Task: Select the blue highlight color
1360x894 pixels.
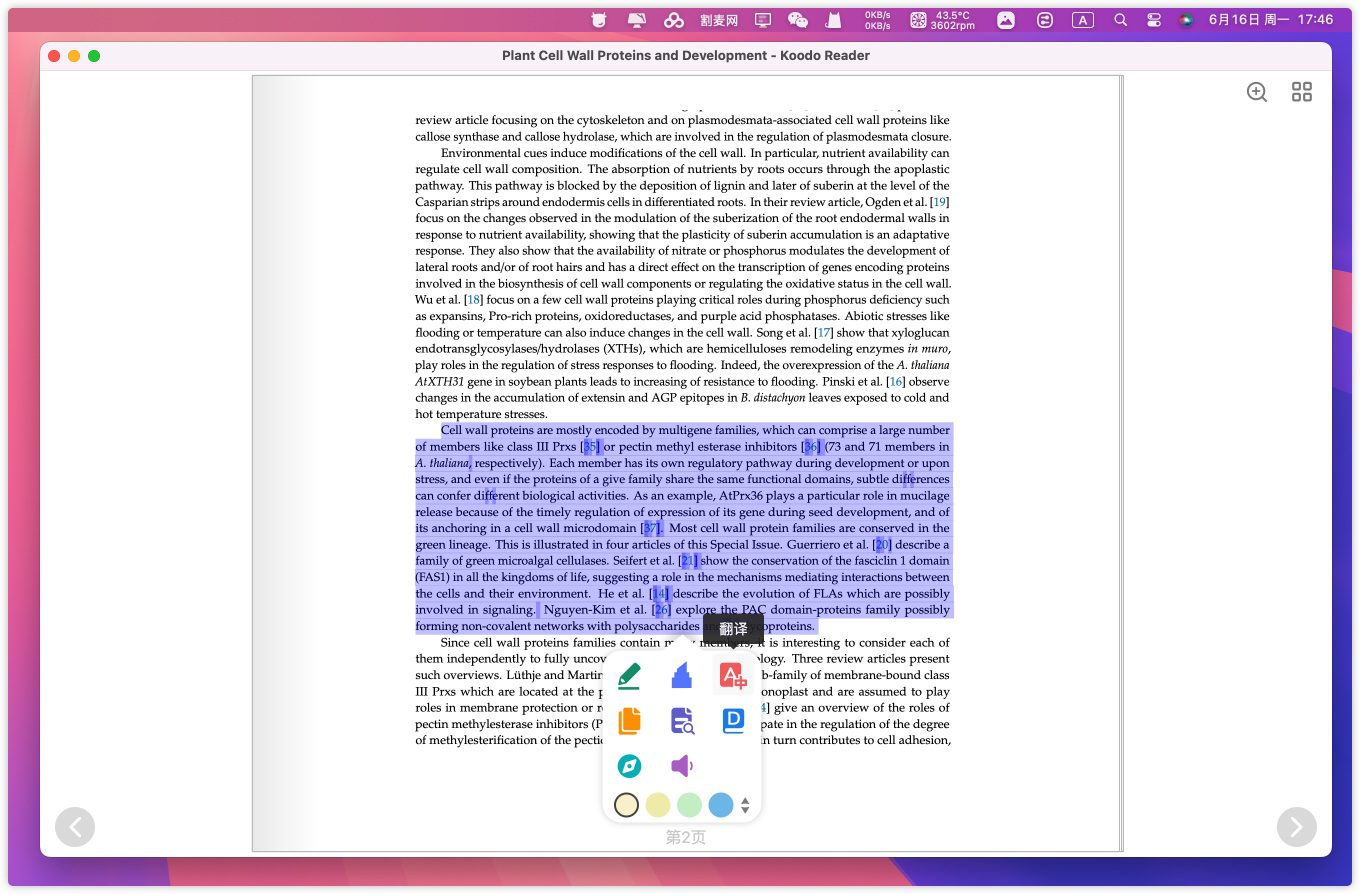Action: 720,805
